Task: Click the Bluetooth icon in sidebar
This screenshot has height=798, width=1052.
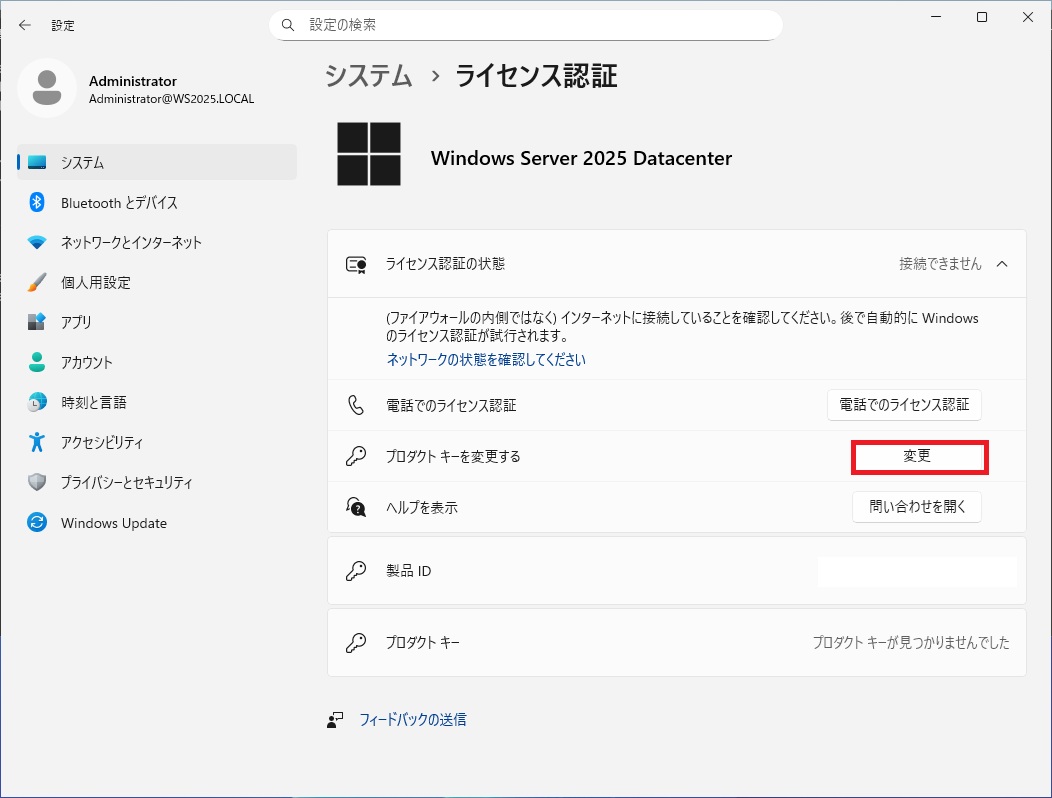Action: pos(37,202)
